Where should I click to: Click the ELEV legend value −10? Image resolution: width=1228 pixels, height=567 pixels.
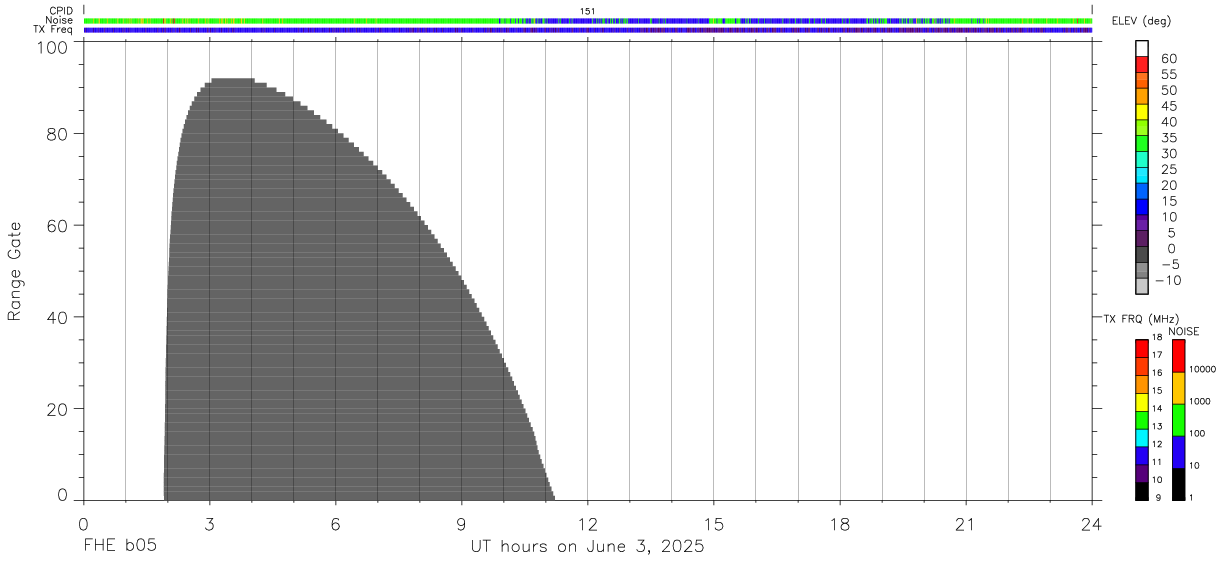click(x=1168, y=280)
